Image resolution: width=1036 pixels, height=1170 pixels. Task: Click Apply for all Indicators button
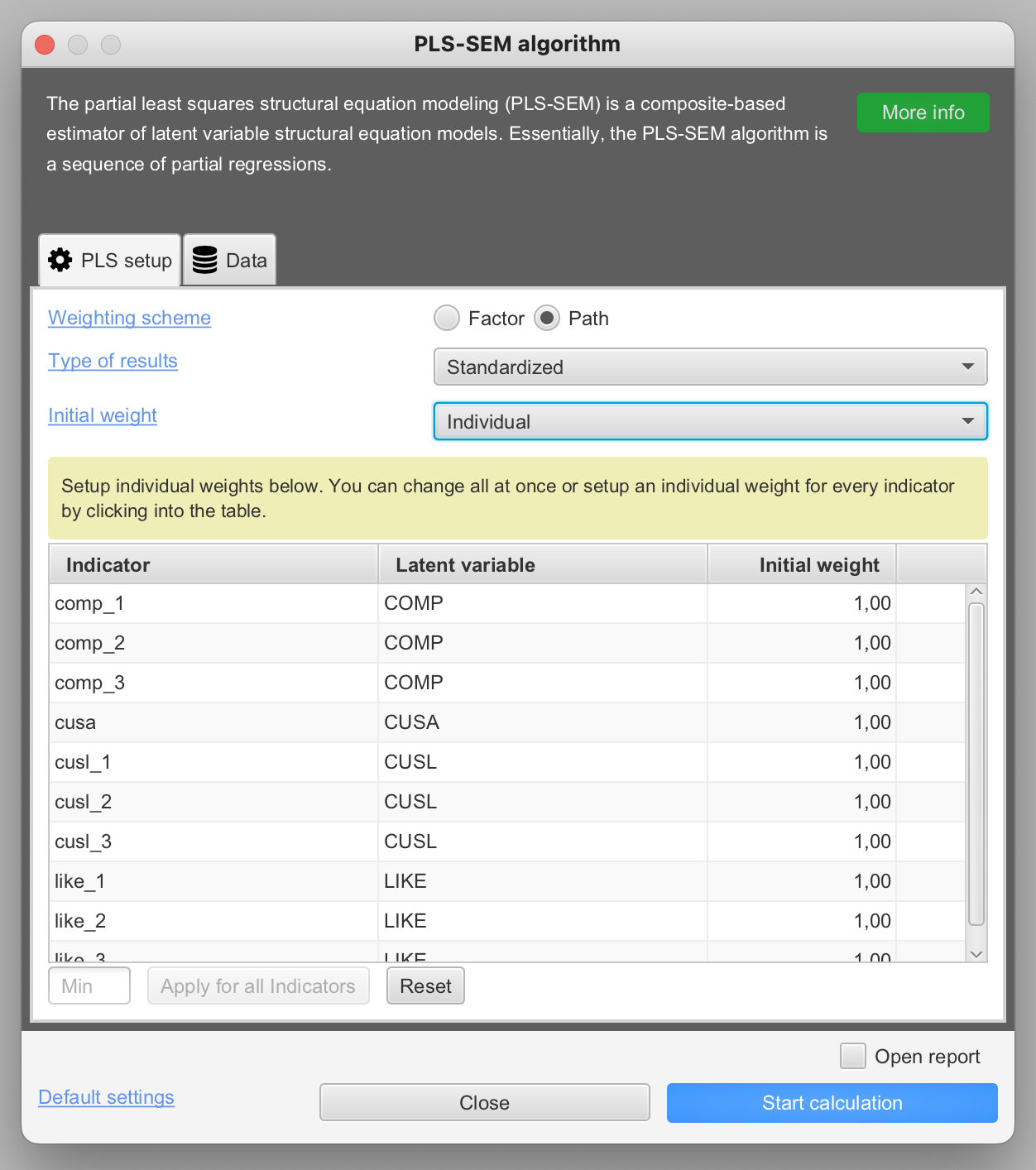(258, 985)
